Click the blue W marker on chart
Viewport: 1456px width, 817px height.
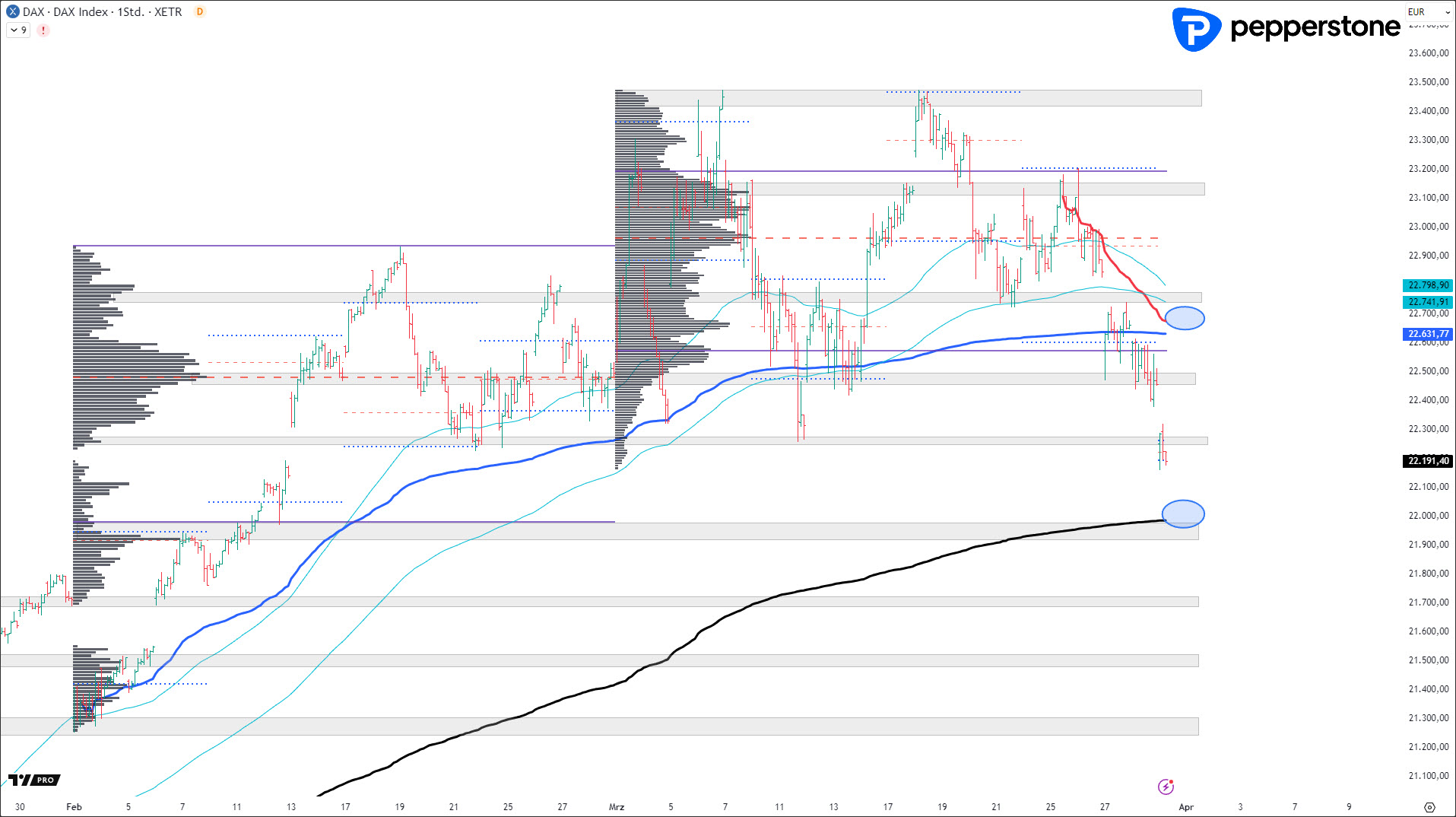pos(88,709)
